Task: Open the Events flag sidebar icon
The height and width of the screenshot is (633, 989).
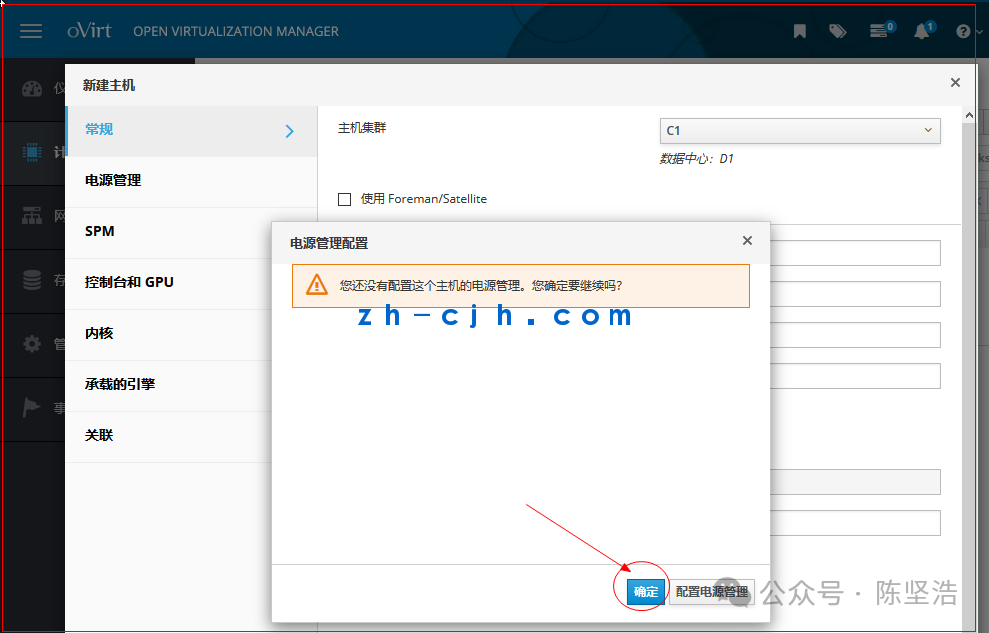Action: coord(31,407)
